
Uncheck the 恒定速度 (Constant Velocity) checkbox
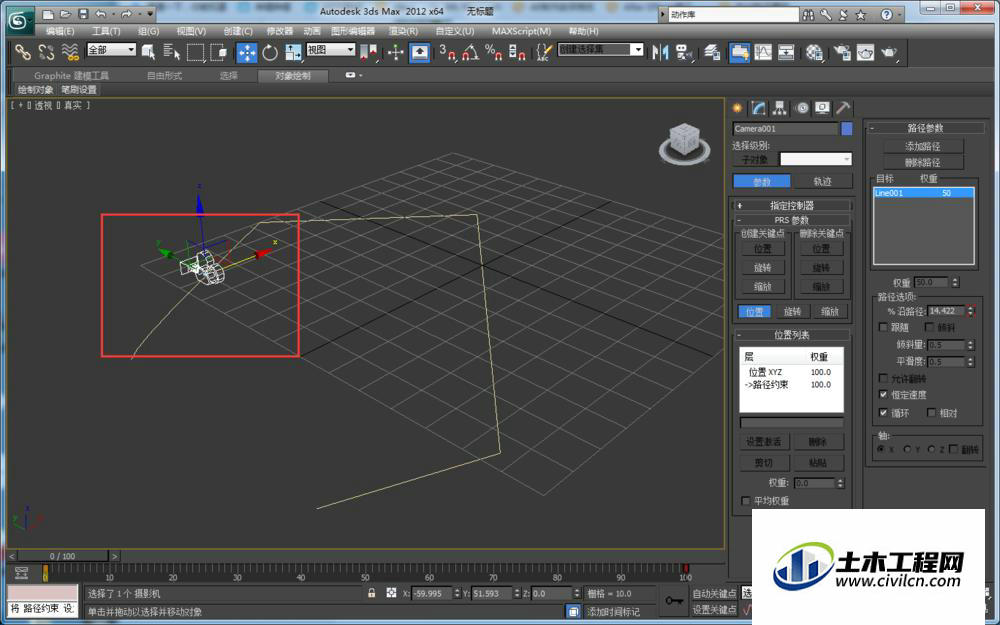pyautogui.click(x=883, y=395)
